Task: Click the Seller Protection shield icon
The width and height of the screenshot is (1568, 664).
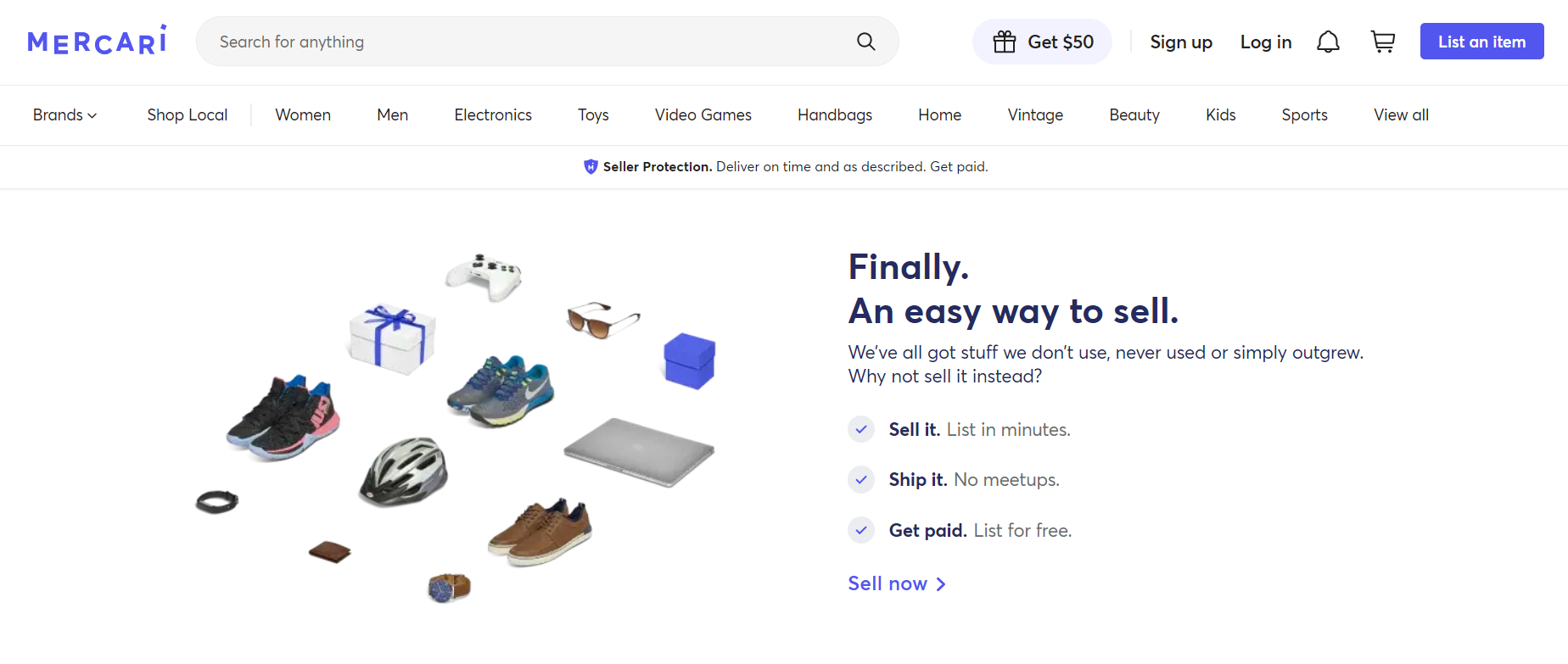Action: (591, 167)
